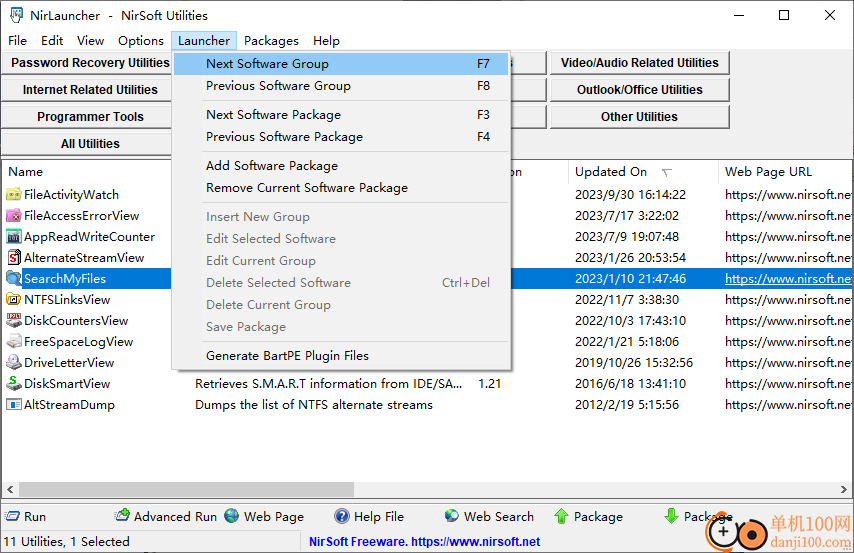This screenshot has height=553, width=854.
Task: Click the FileActivityWatch row icon
Action: click(x=14, y=195)
